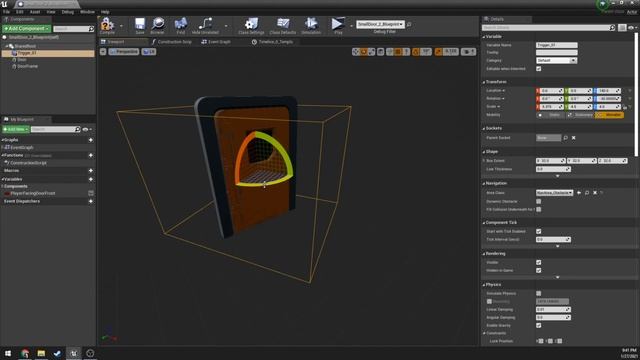Viewport: 640px width, 360px height.
Task: Collapse the Navigation section
Action: (x=484, y=184)
